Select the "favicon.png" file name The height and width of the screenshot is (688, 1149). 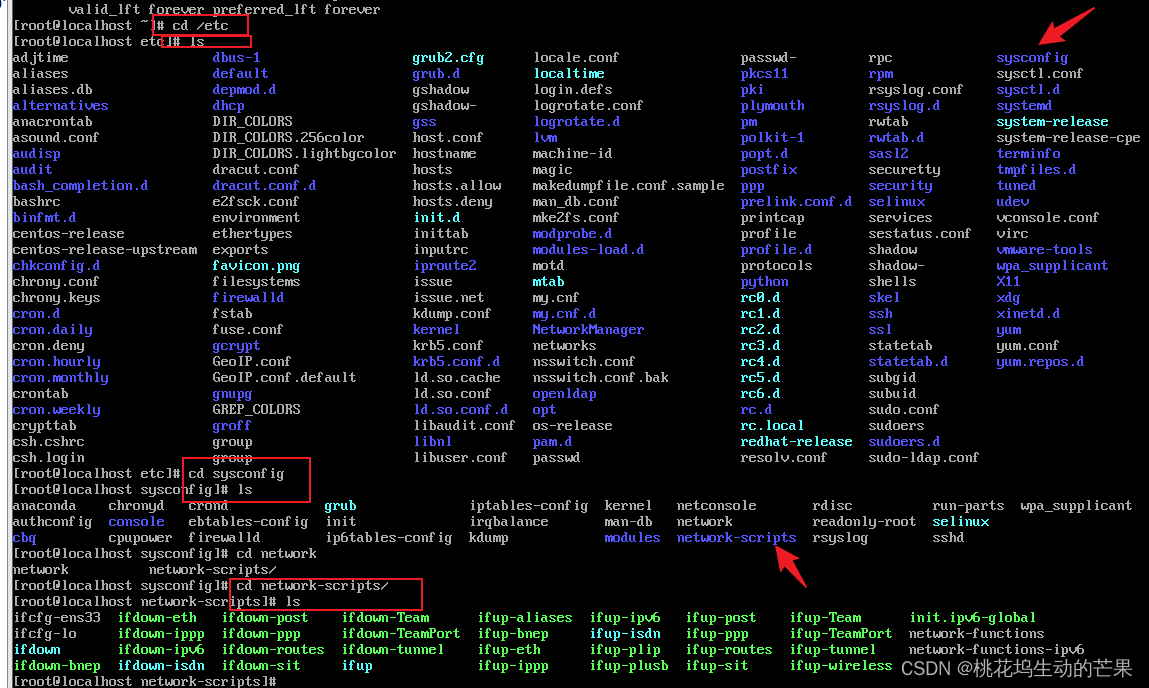(x=256, y=266)
